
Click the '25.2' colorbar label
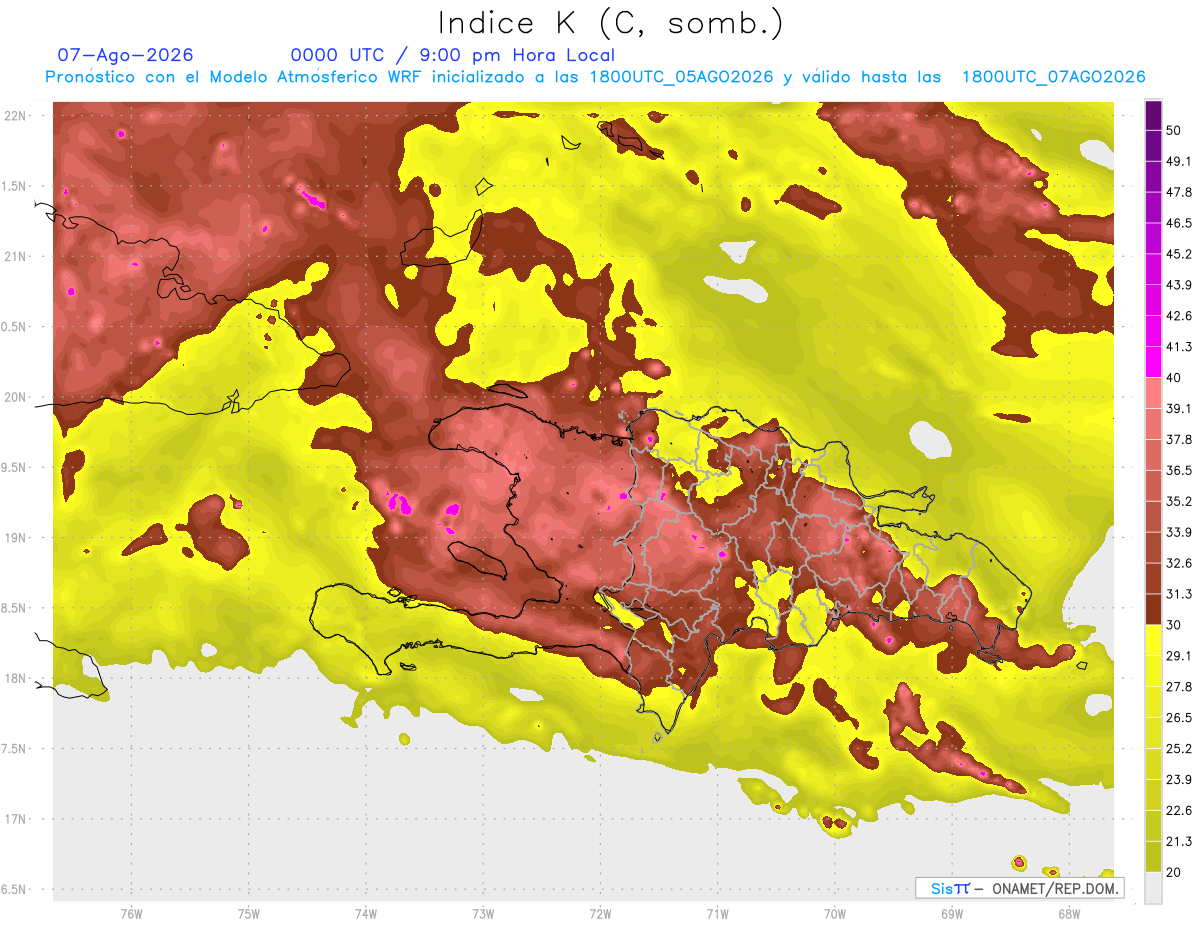point(1179,748)
